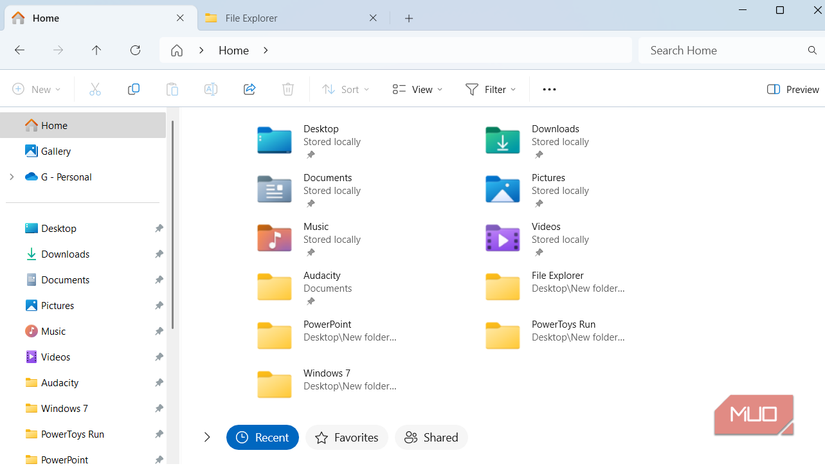Click the Recent button
825x467 pixels.
pos(262,437)
